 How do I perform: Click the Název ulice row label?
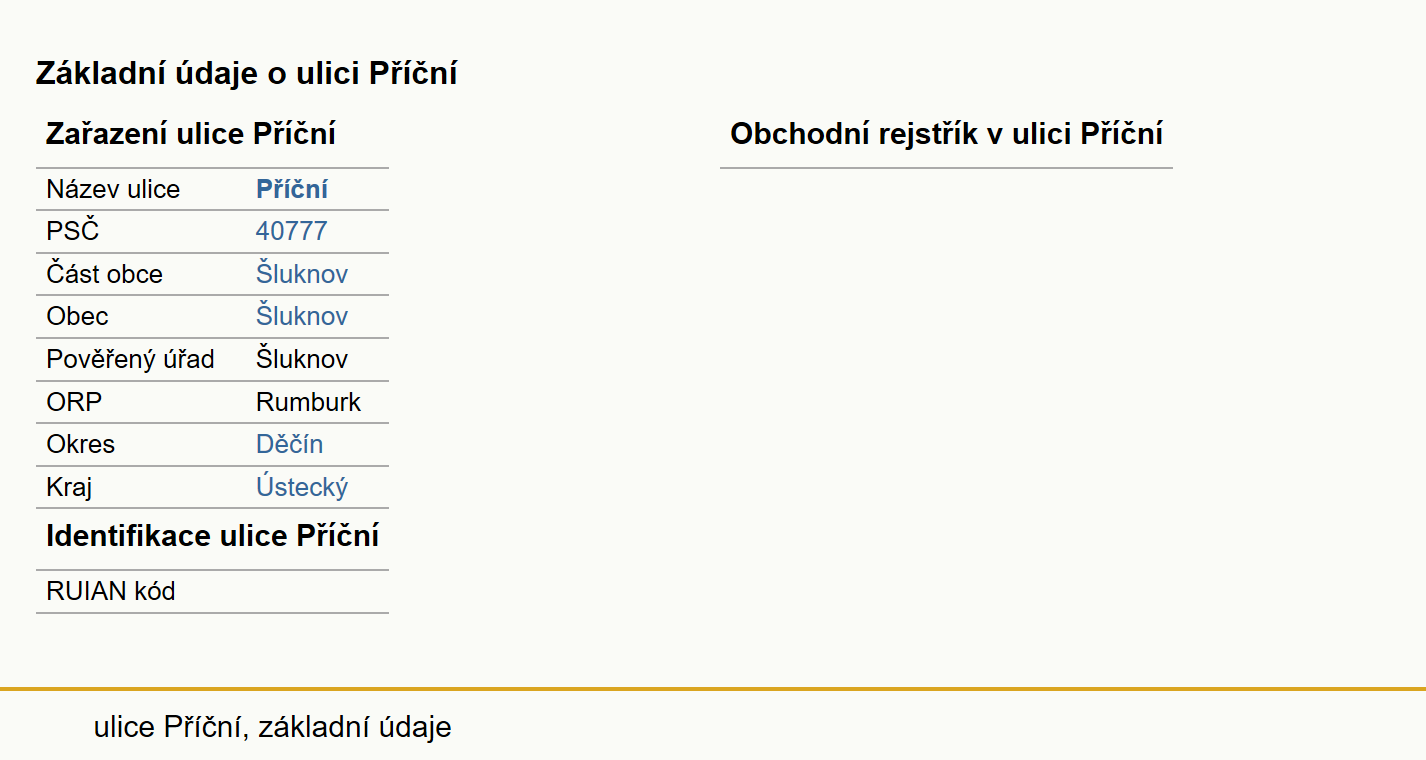tap(113, 189)
